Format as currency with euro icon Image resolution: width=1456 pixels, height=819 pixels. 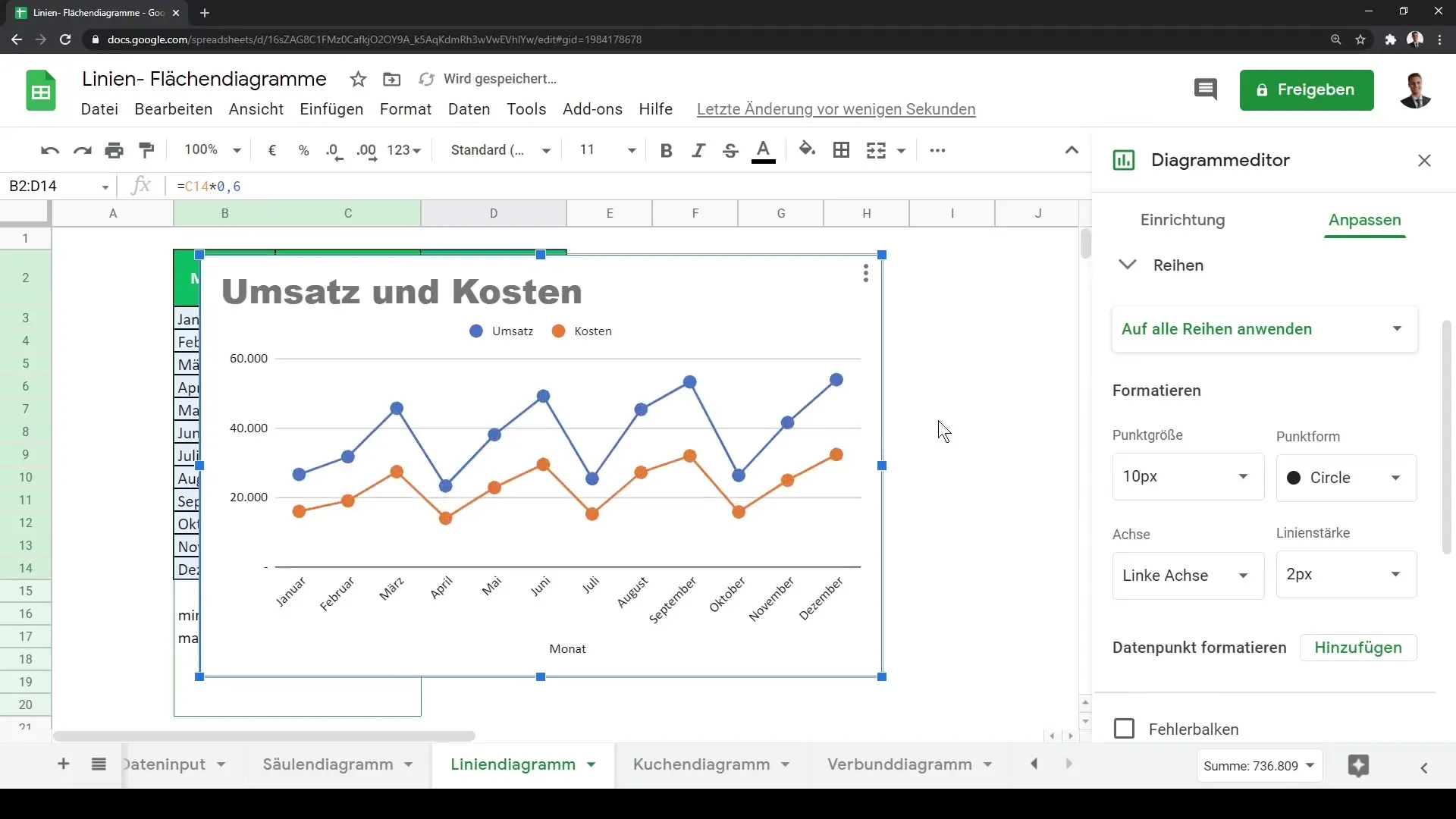click(271, 150)
